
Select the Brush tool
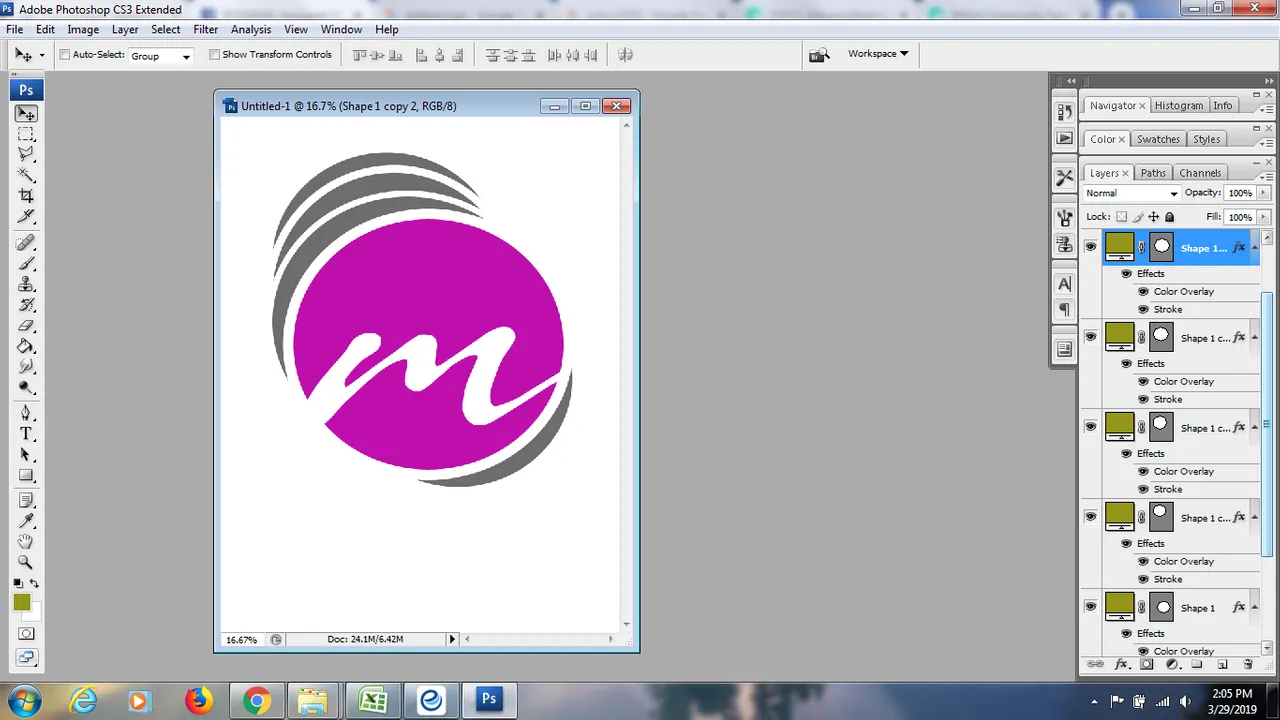tap(26, 264)
